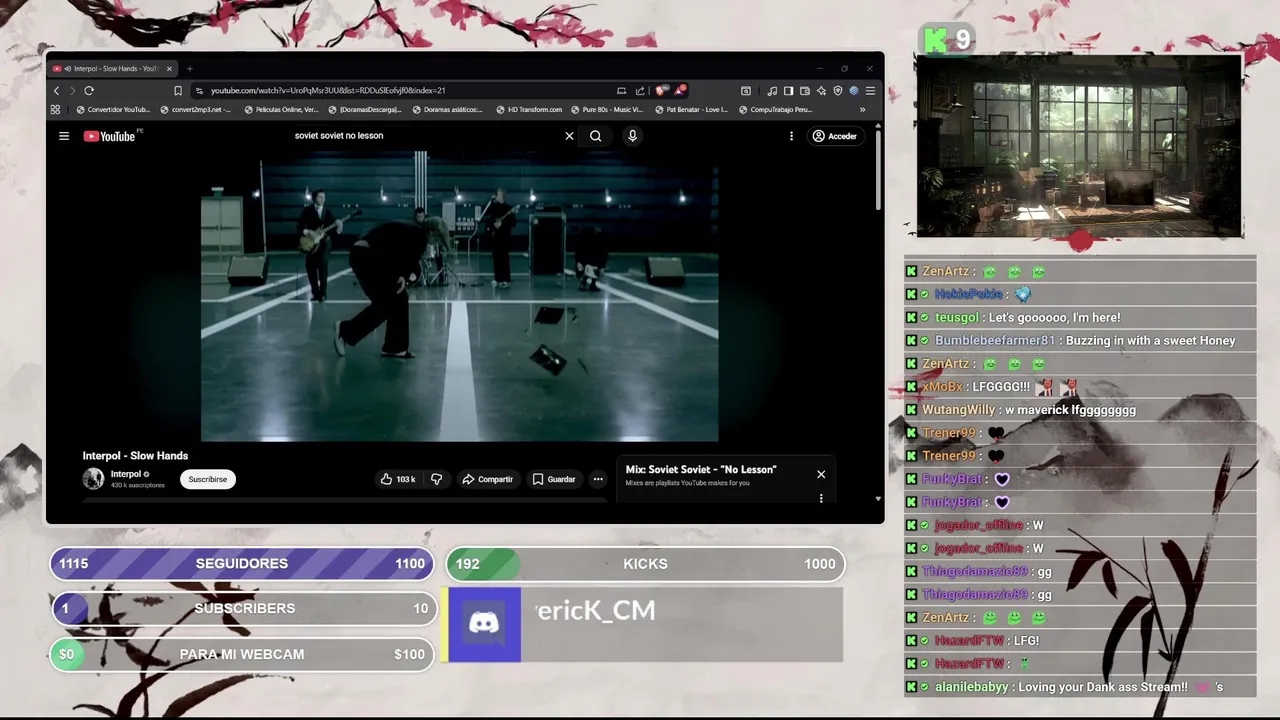Viewport: 1280px width, 720px height.
Task: Click the Compartir share button
Action: pos(487,479)
